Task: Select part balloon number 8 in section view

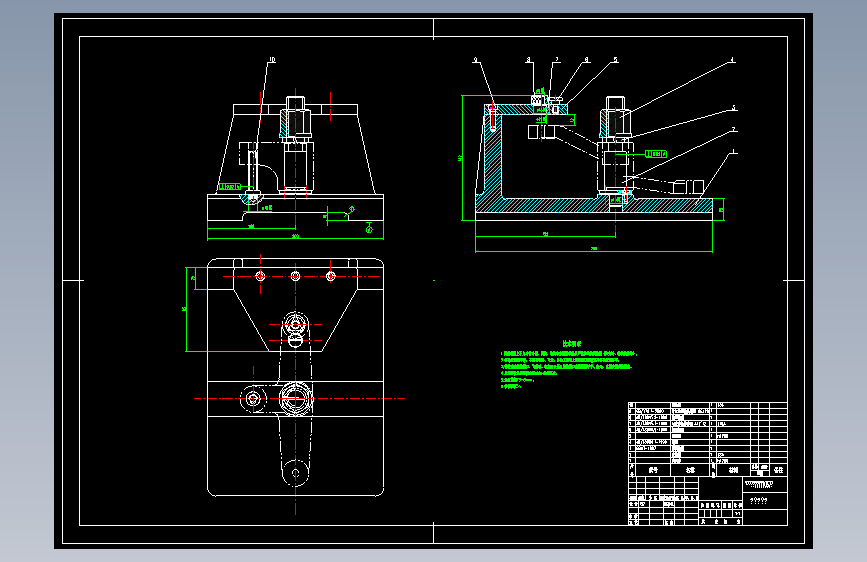Action: coord(529,60)
